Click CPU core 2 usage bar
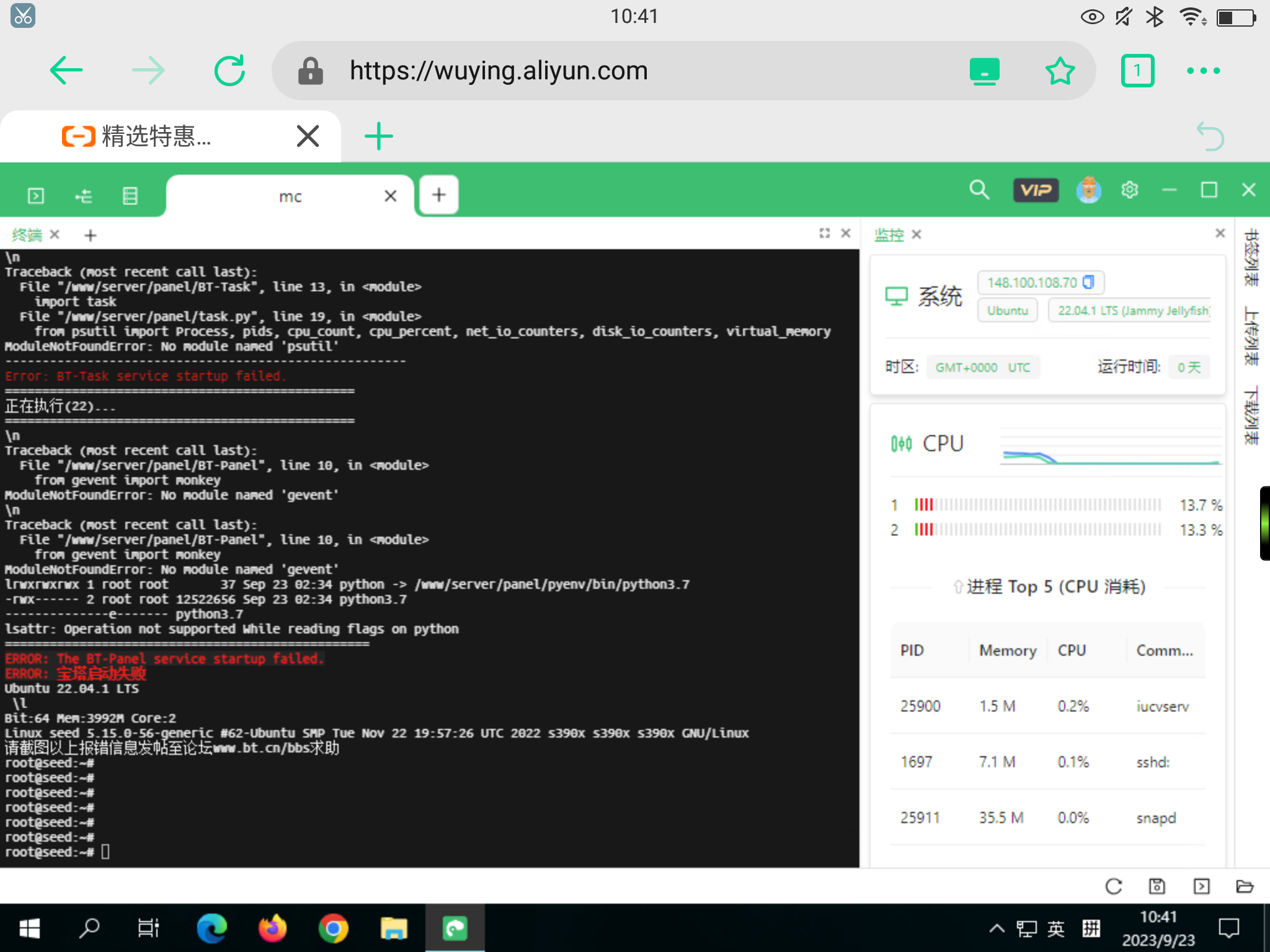The image size is (1270, 952). (x=1037, y=530)
